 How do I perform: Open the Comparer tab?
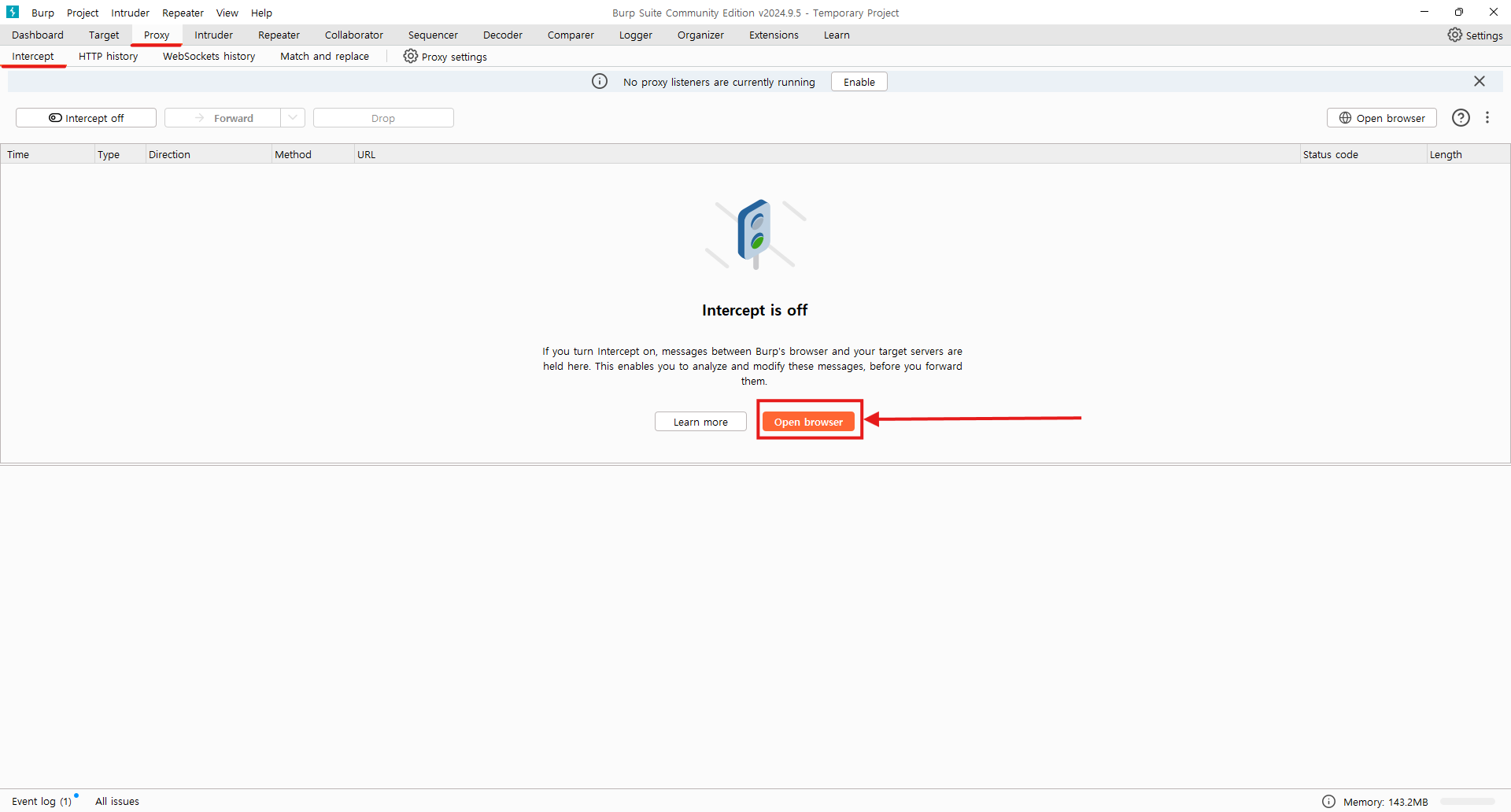(x=571, y=35)
